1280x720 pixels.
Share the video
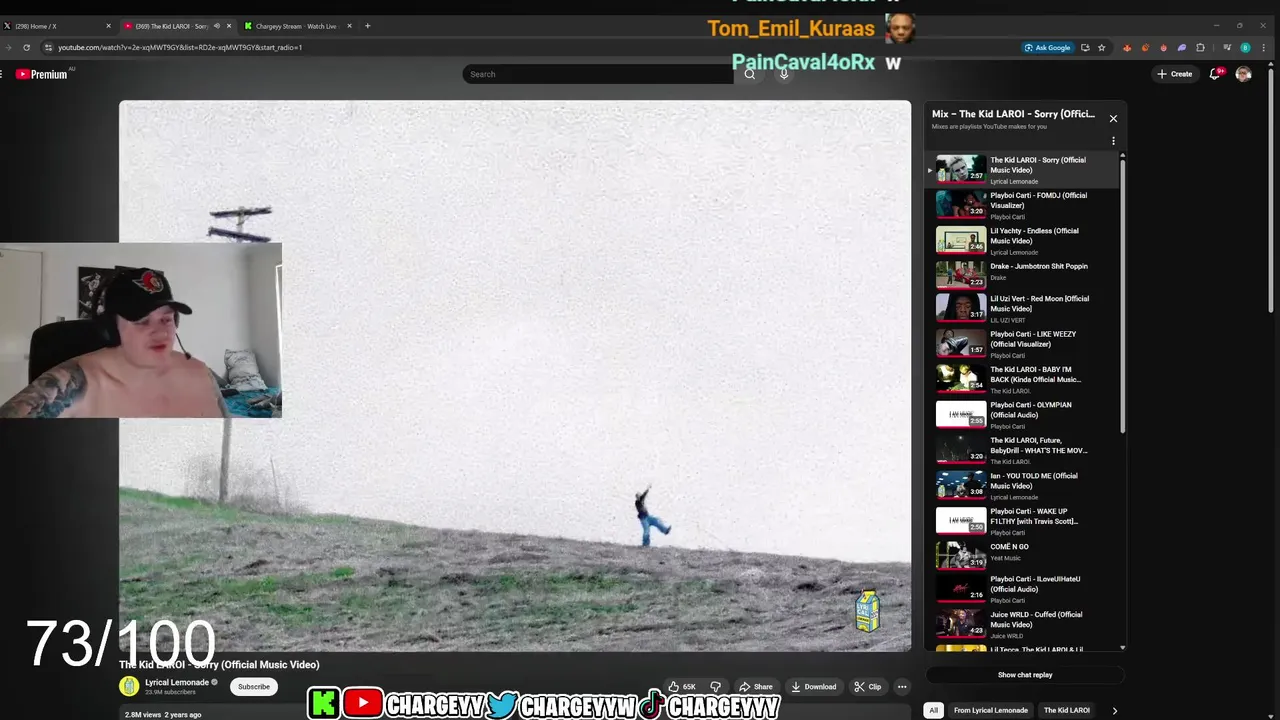pyautogui.click(x=756, y=687)
